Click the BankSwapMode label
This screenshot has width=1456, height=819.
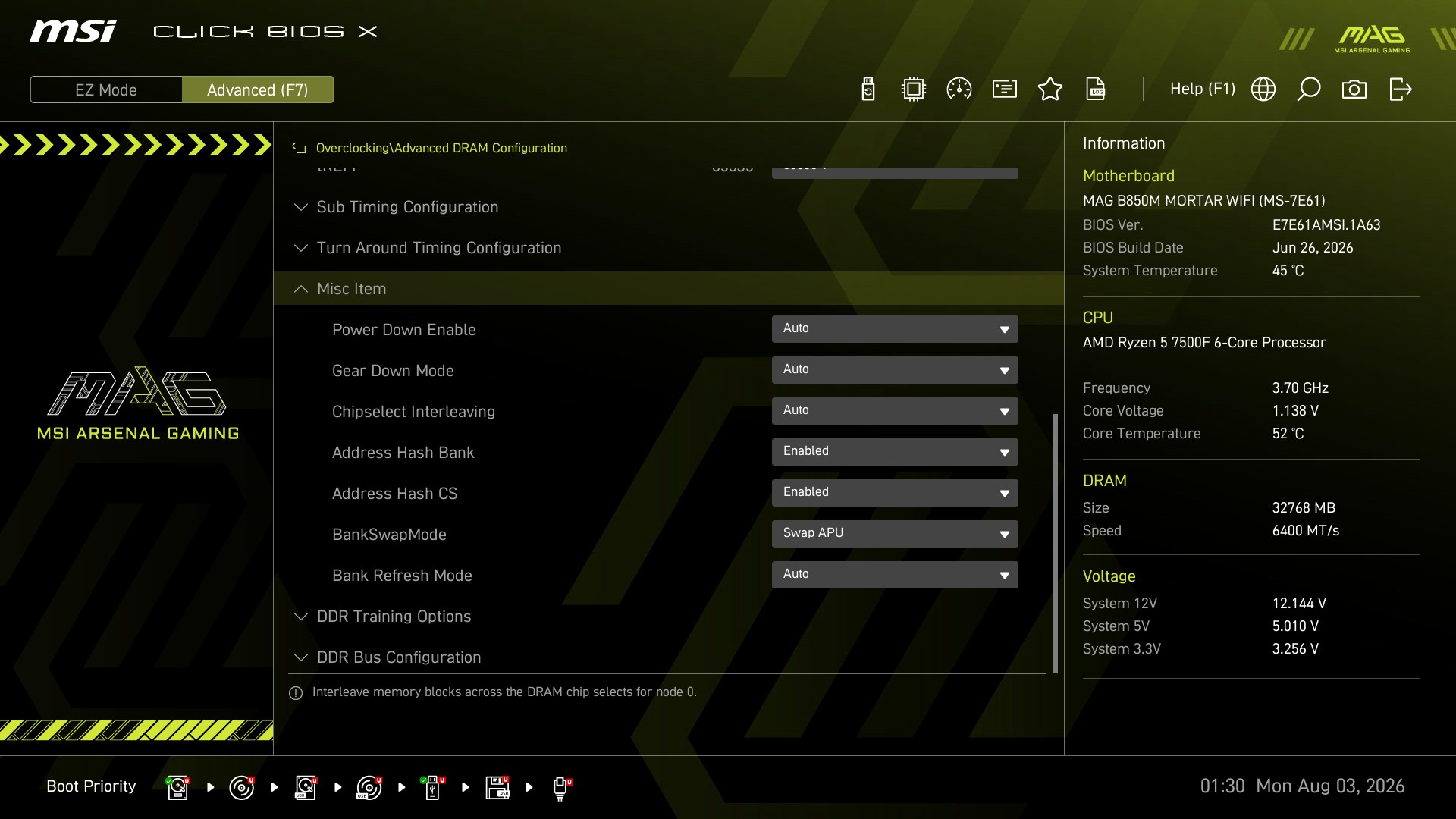tap(389, 535)
